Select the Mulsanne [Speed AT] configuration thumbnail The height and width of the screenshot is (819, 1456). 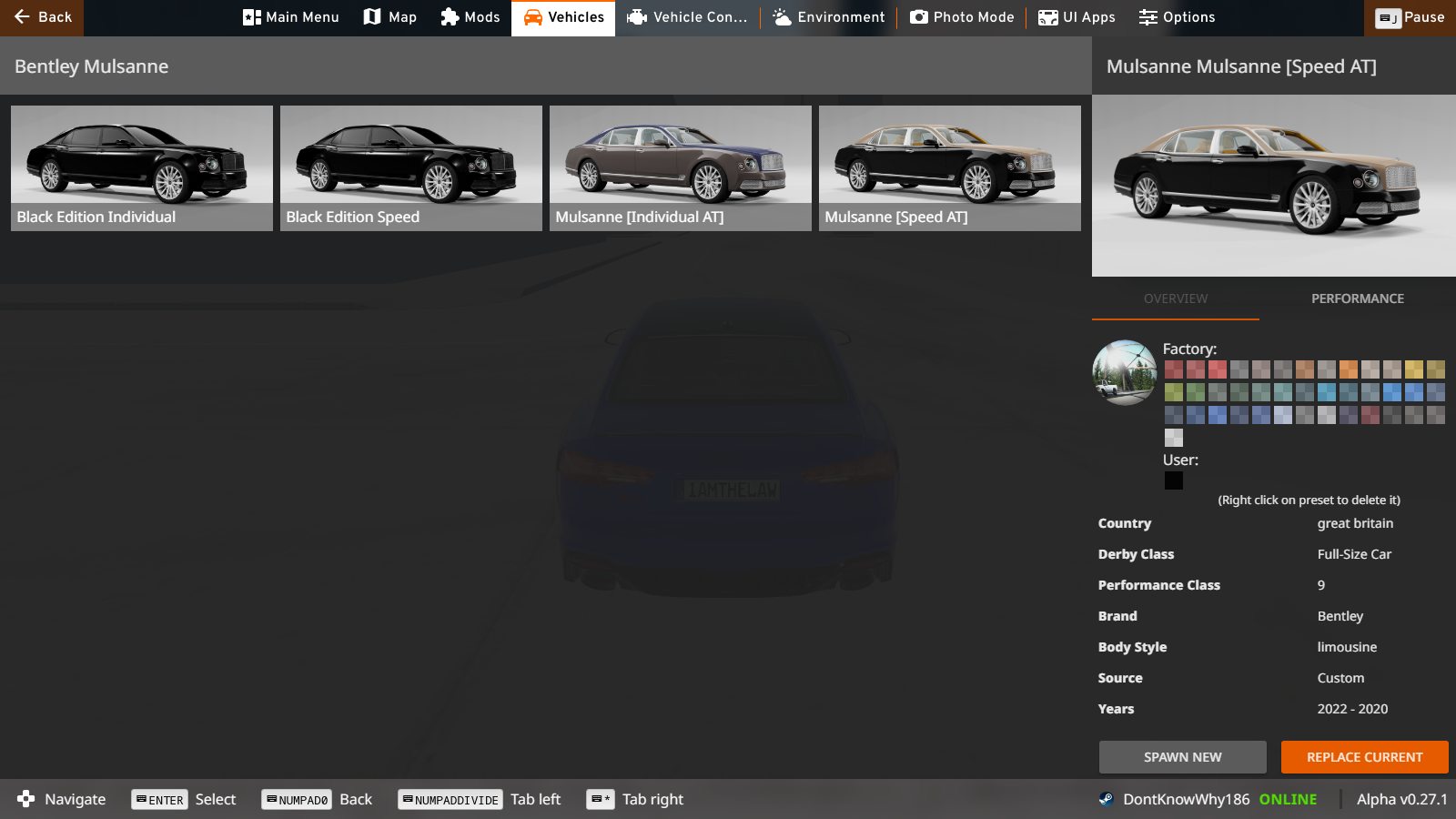(x=950, y=168)
